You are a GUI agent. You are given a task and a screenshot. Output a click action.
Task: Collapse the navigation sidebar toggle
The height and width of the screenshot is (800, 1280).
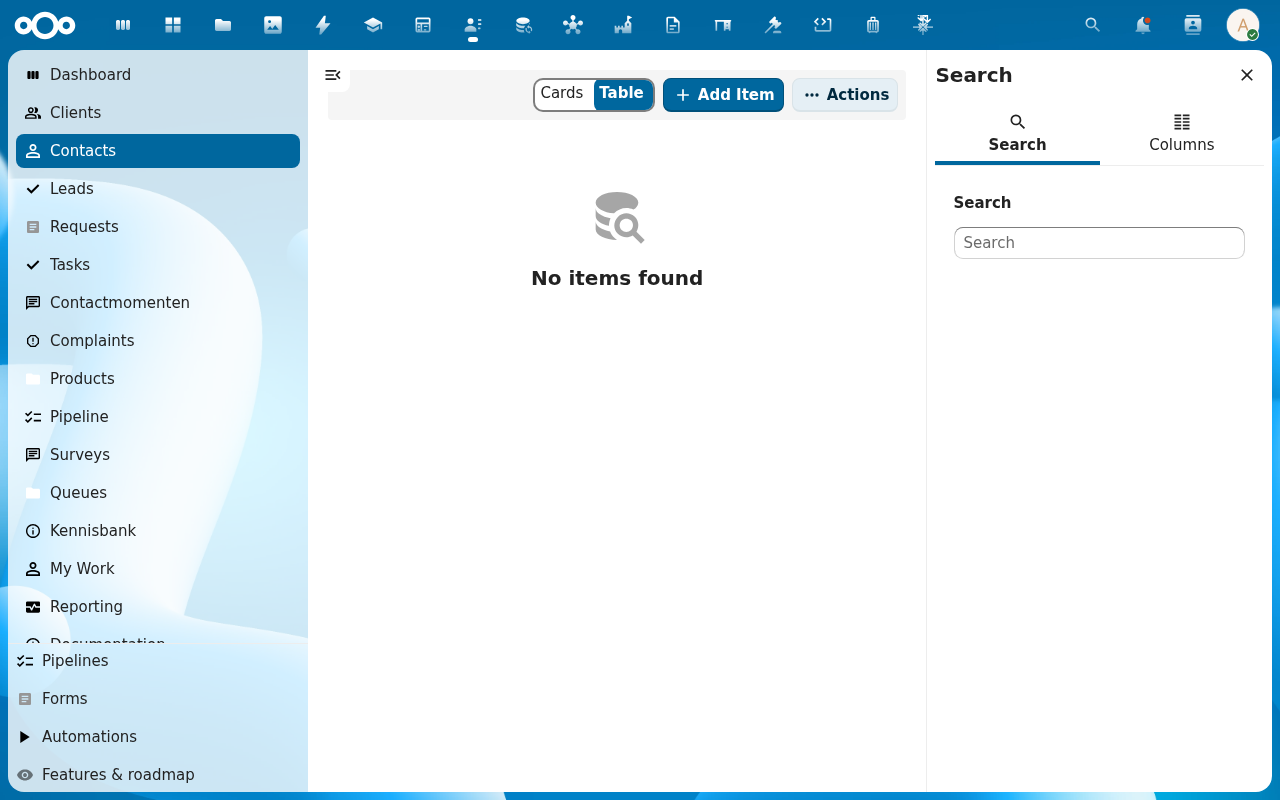tap(333, 75)
